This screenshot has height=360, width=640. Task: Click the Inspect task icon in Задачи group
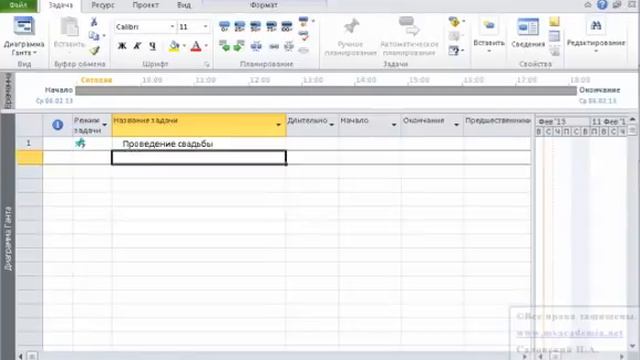[454, 22]
